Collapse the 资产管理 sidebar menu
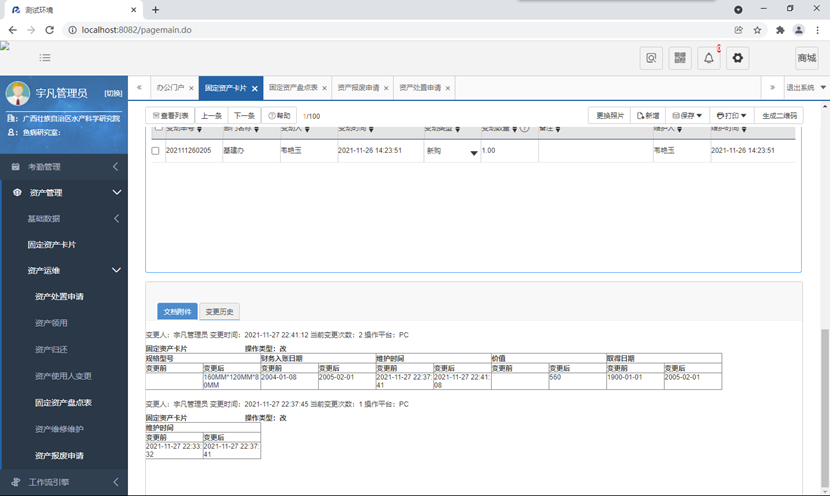830x496 pixels. pos(64,193)
